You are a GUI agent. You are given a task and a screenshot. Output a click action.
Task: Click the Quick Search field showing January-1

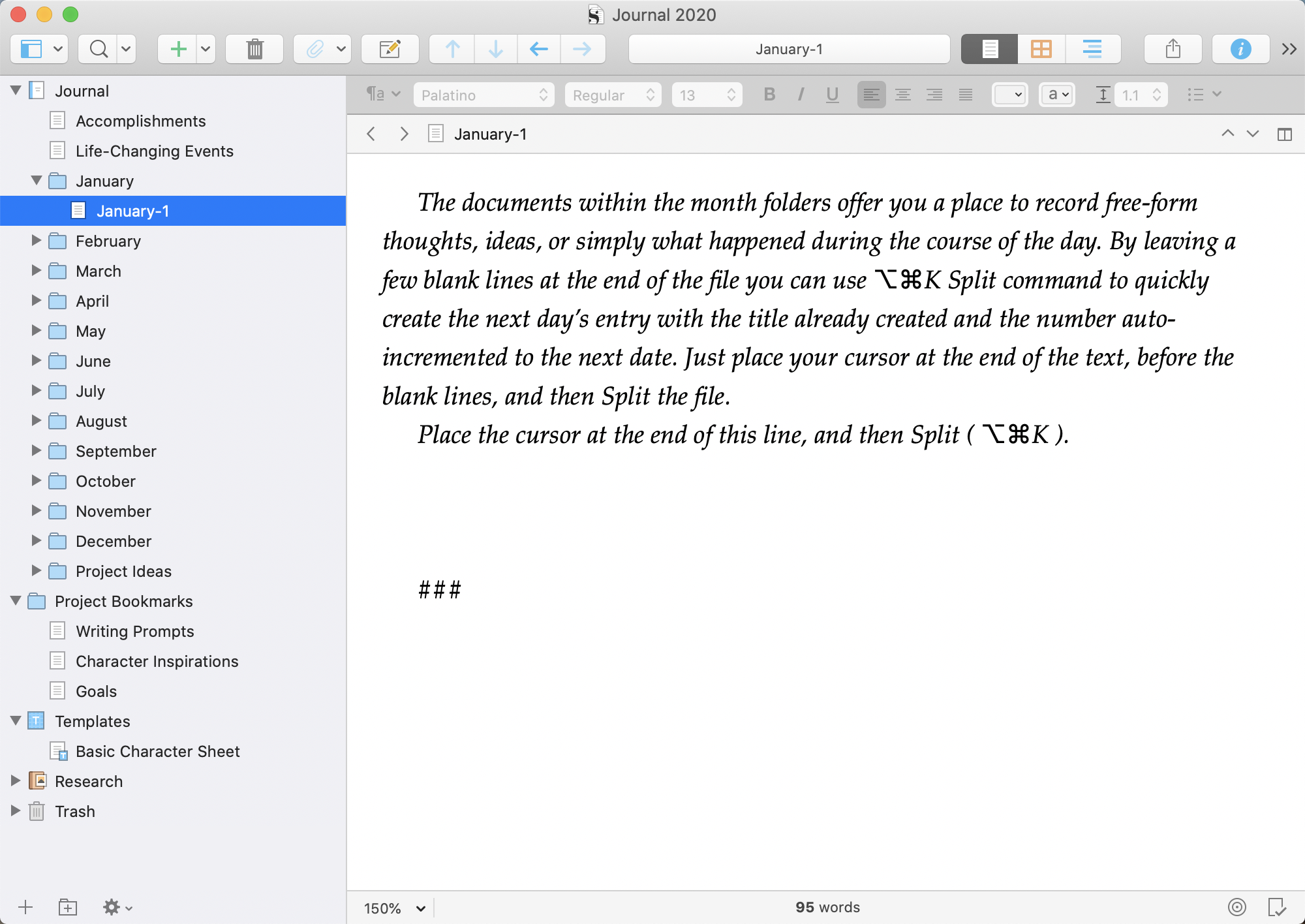(789, 49)
